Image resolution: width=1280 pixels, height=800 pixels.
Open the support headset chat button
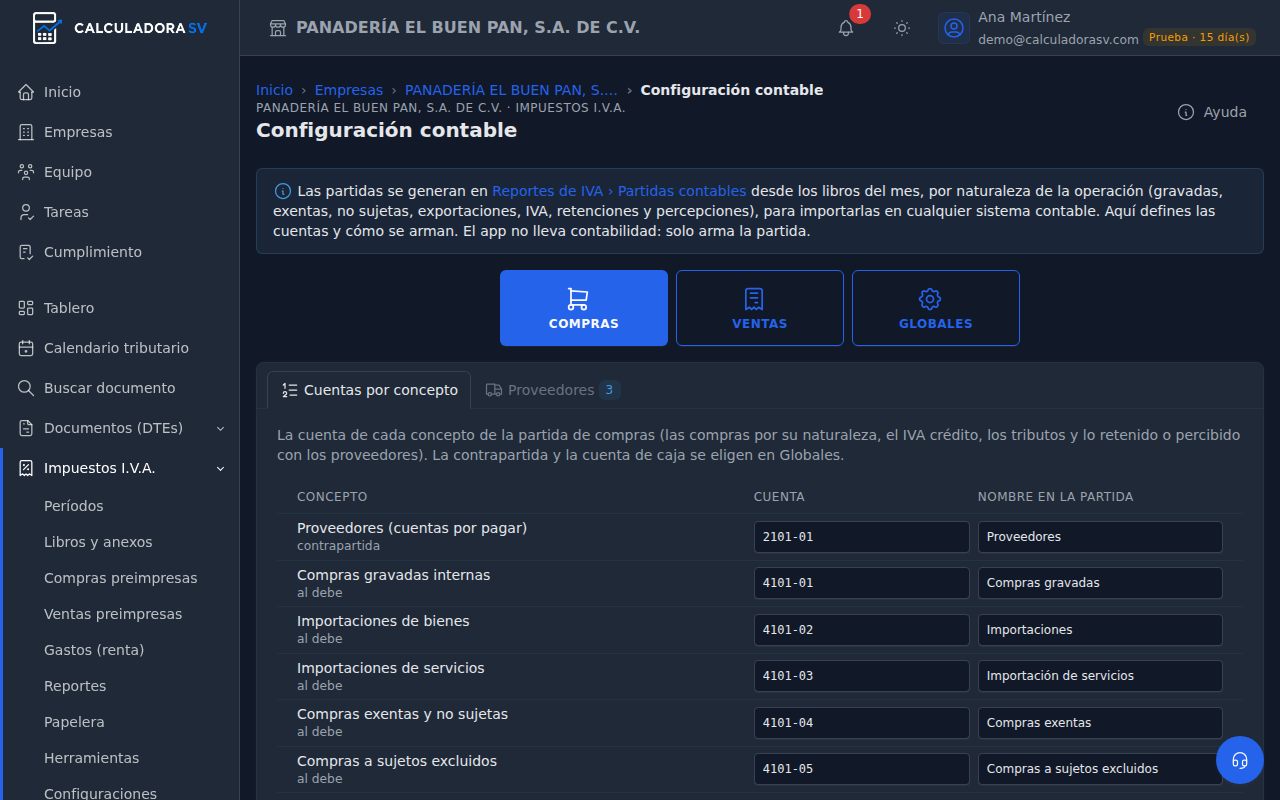(1240, 760)
